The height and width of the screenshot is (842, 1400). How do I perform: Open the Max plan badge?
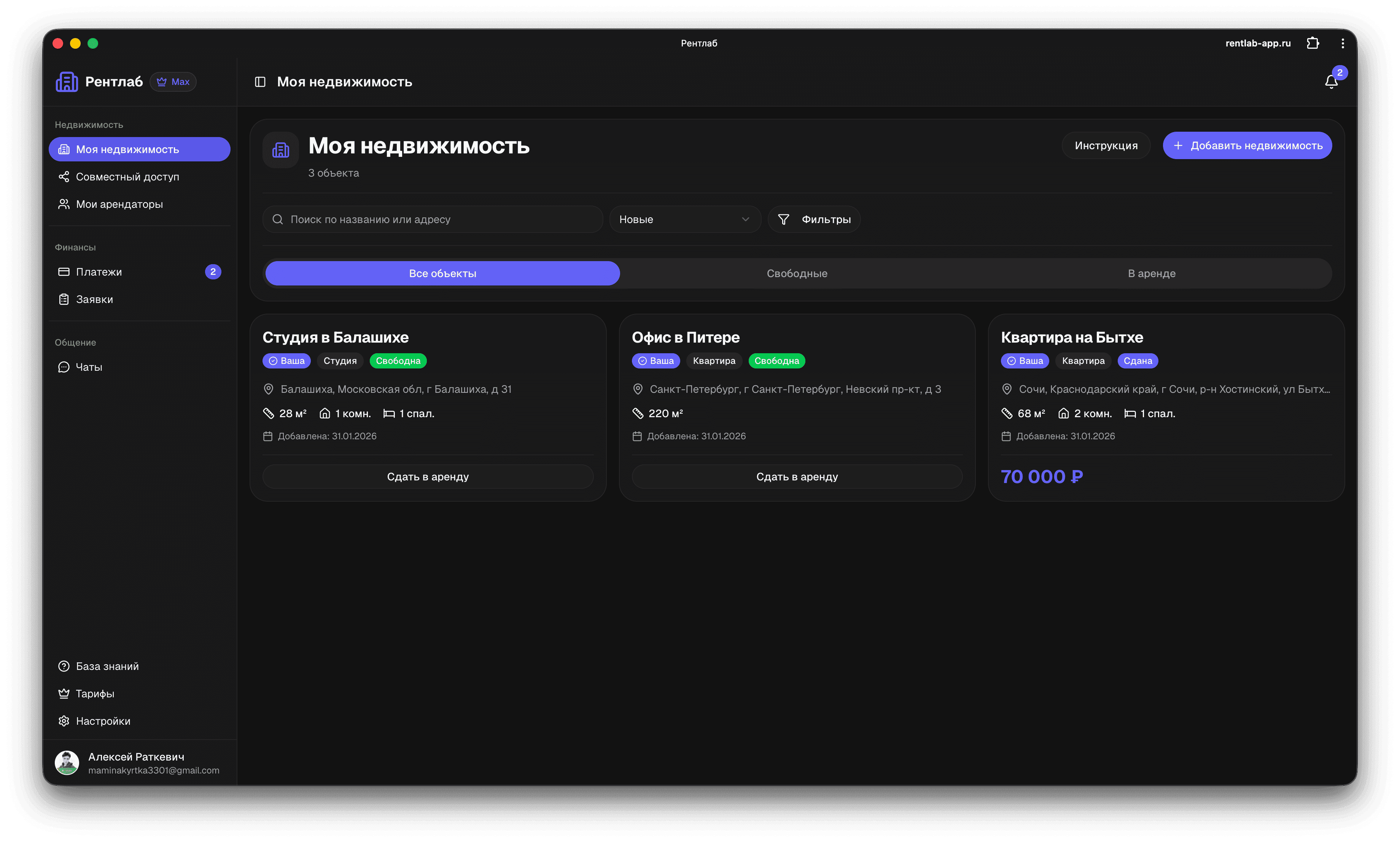click(173, 82)
